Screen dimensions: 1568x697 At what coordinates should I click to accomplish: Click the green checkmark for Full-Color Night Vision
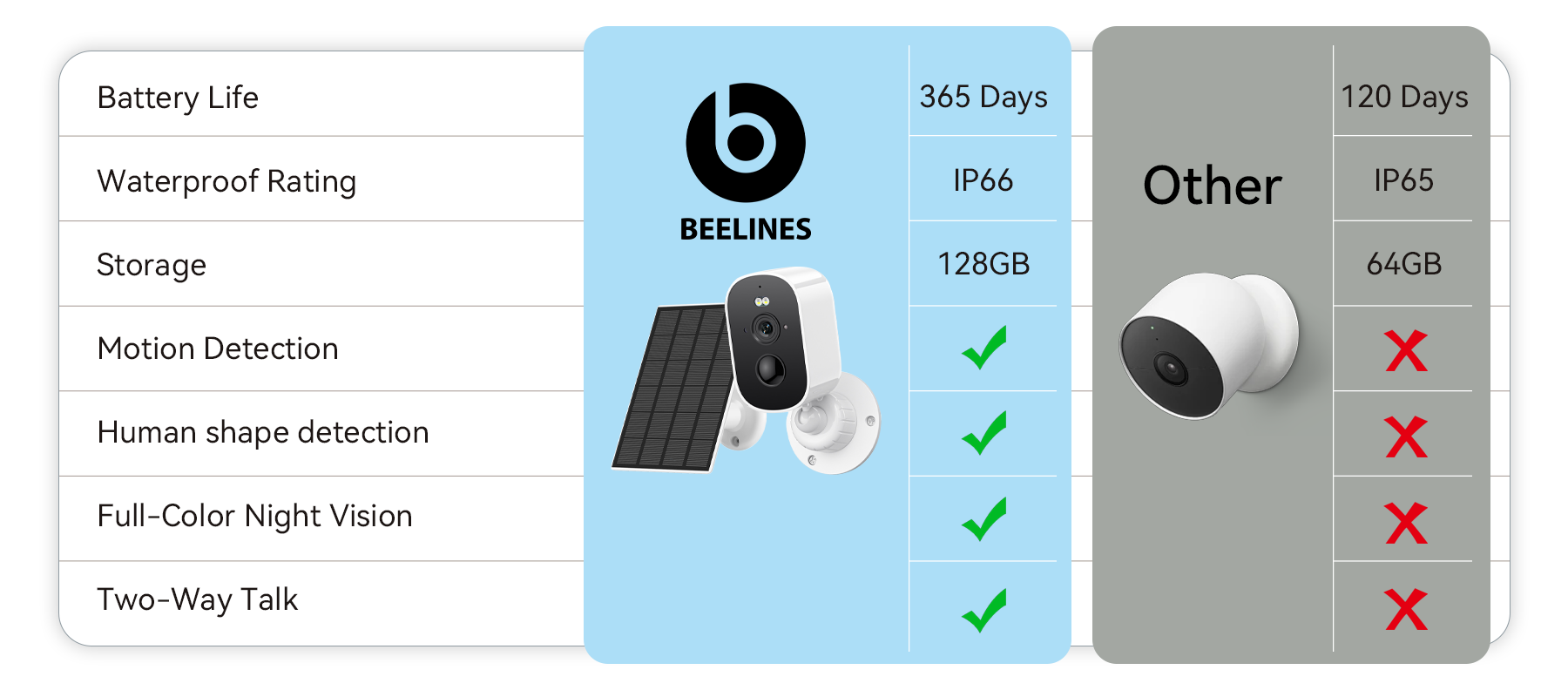pos(984,518)
